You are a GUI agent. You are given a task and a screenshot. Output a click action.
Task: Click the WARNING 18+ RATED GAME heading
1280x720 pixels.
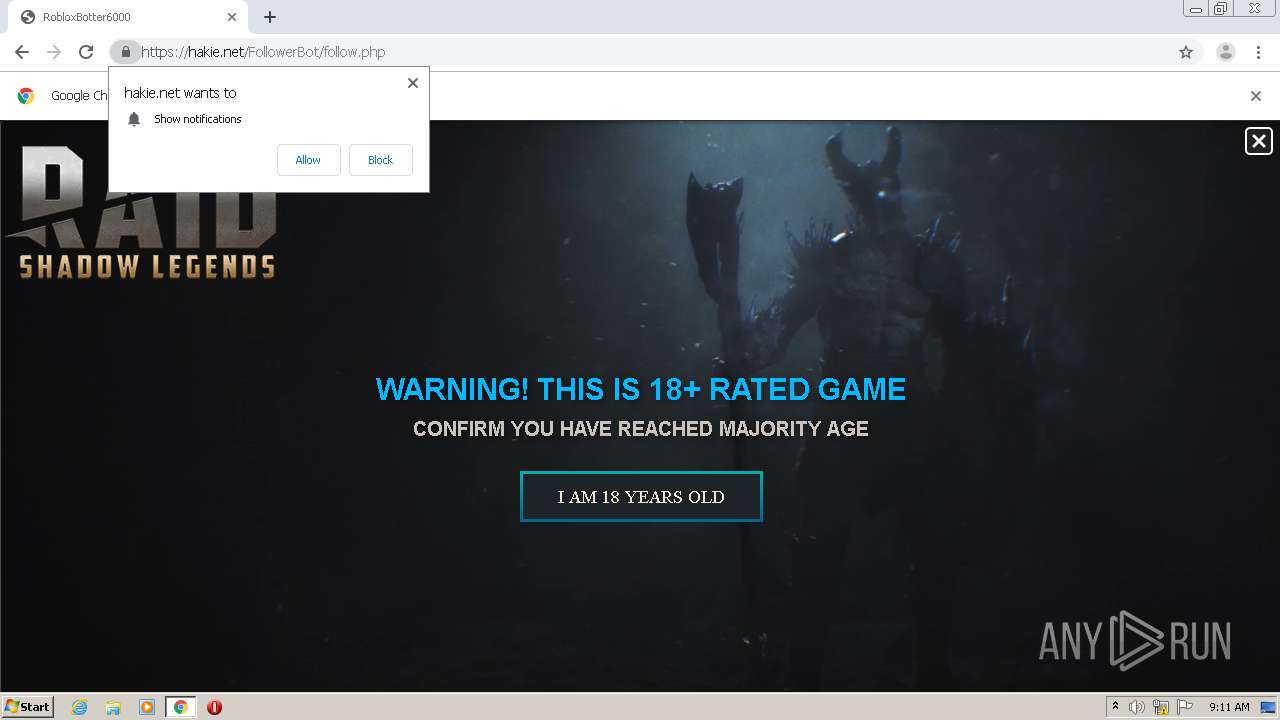[641, 389]
